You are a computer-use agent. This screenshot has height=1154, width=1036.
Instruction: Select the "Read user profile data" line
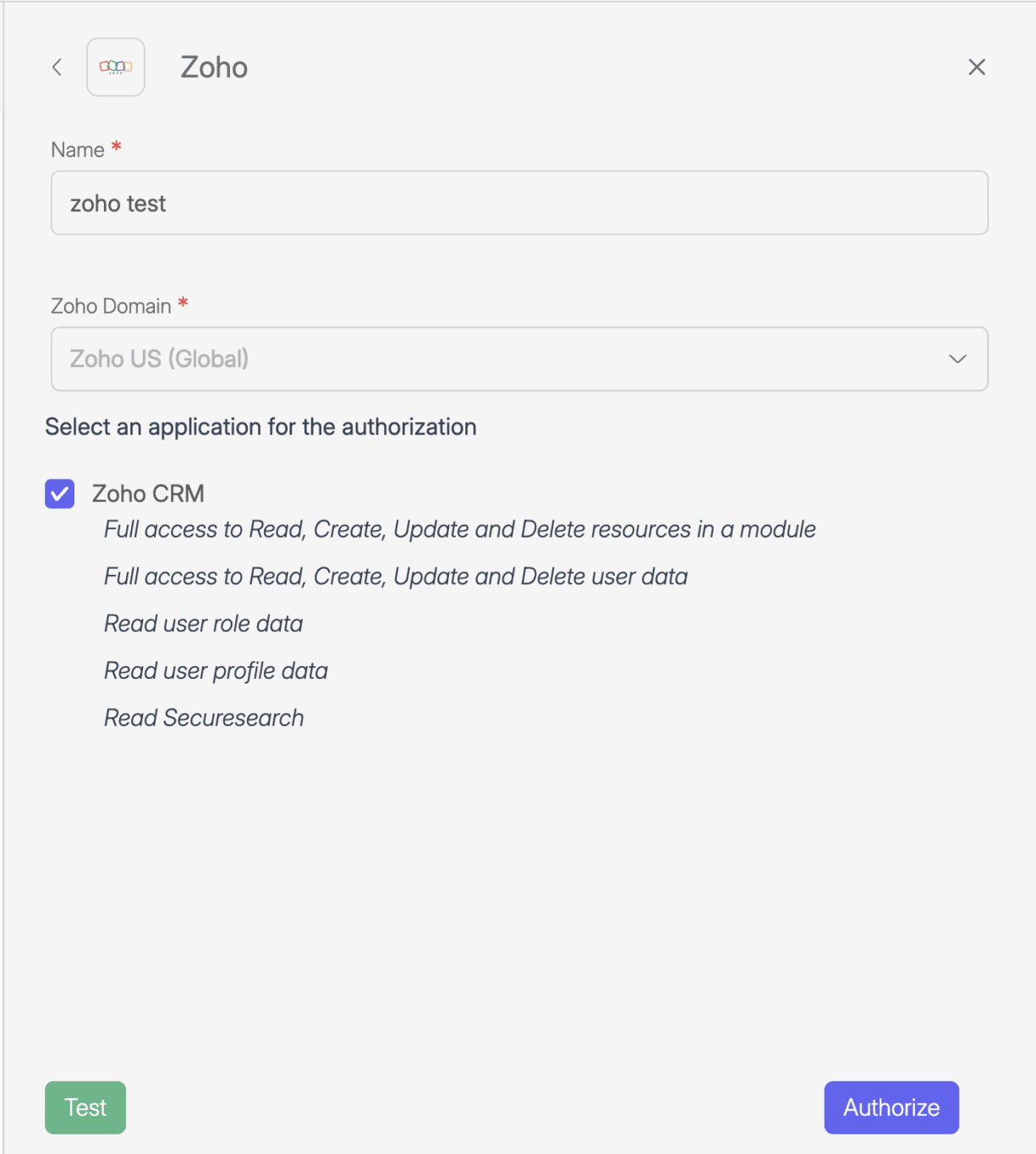[x=216, y=671]
